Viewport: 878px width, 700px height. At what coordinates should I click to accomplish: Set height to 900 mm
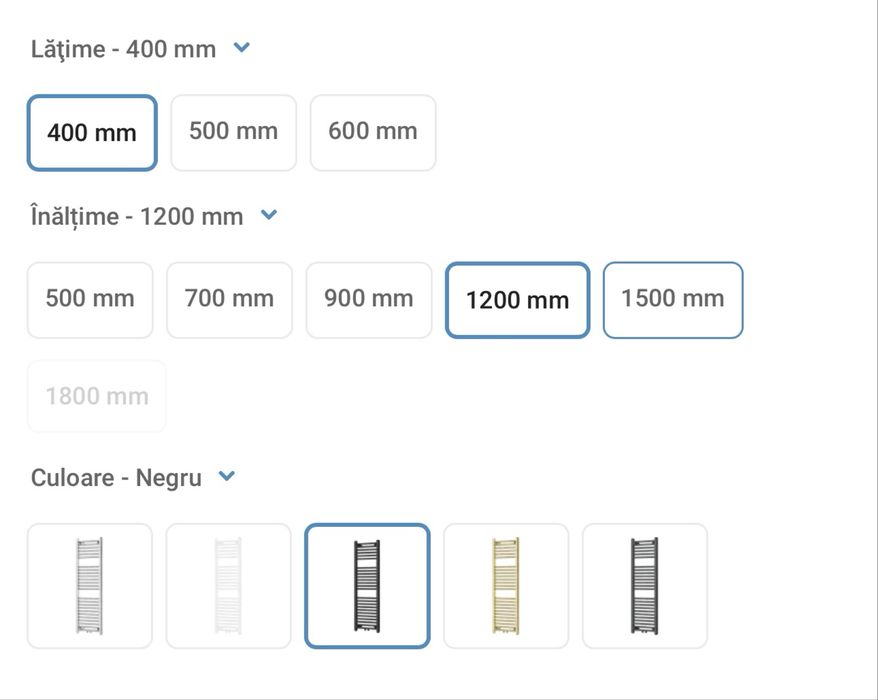click(369, 299)
